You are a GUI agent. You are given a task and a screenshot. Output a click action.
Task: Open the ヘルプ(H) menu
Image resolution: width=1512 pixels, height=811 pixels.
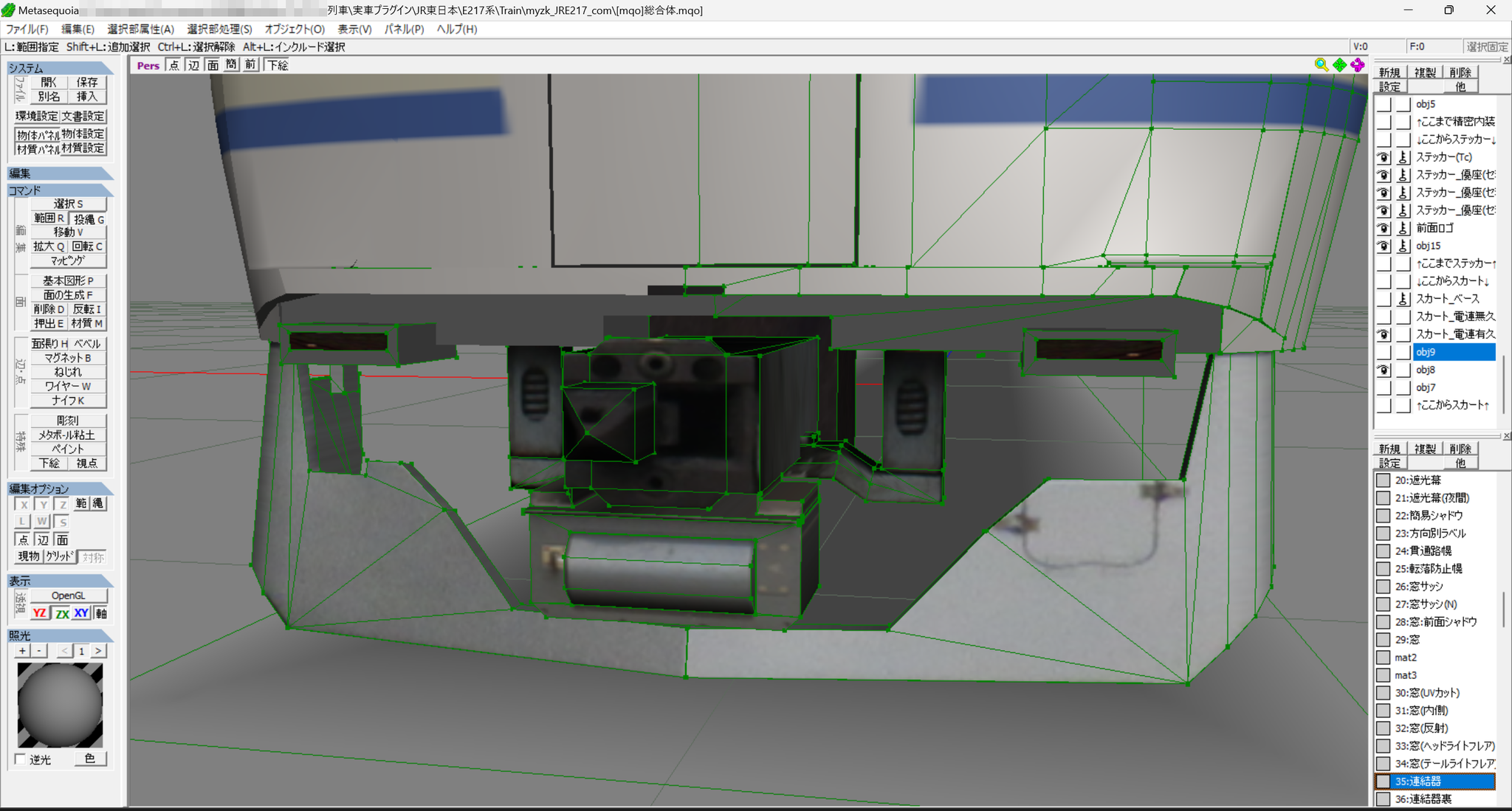click(x=457, y=29)
